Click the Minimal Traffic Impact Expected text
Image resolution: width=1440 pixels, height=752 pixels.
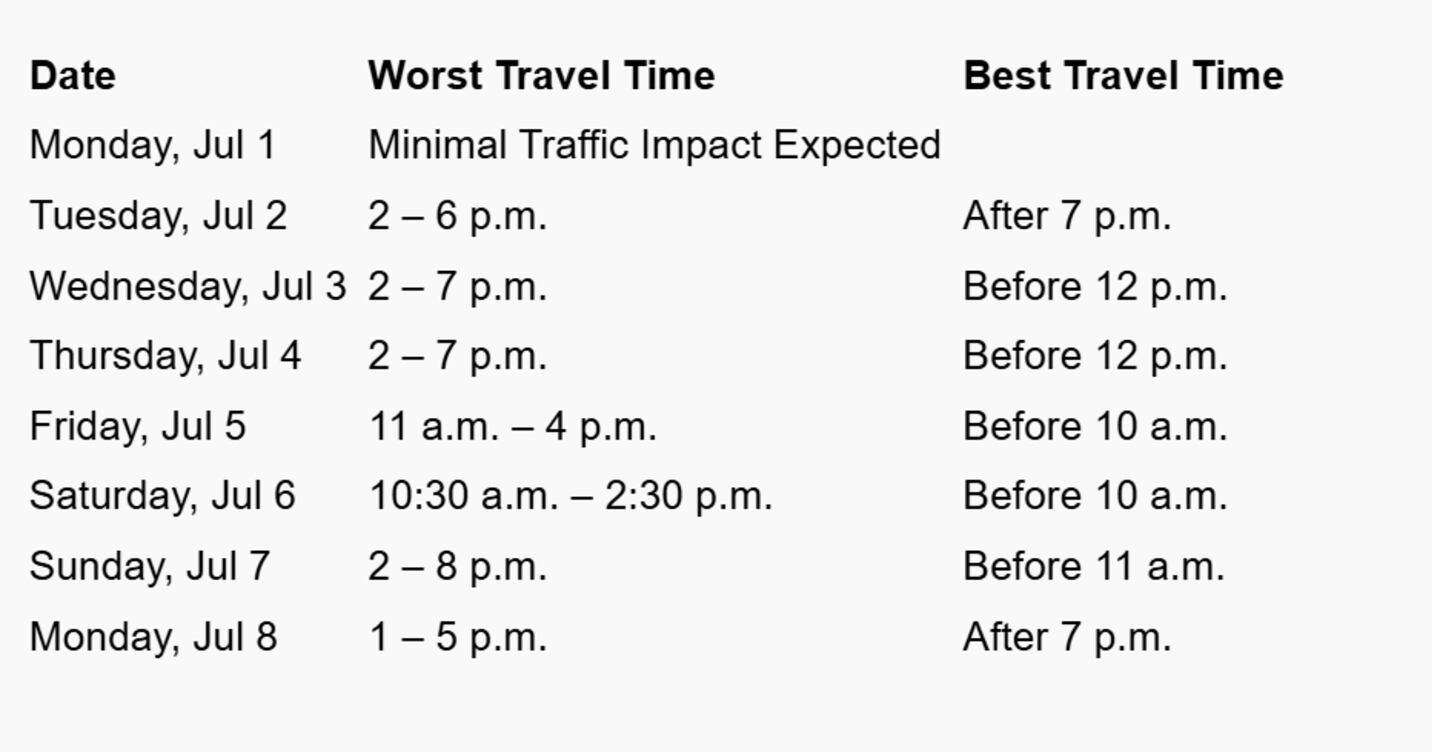(x=654, y=145)
